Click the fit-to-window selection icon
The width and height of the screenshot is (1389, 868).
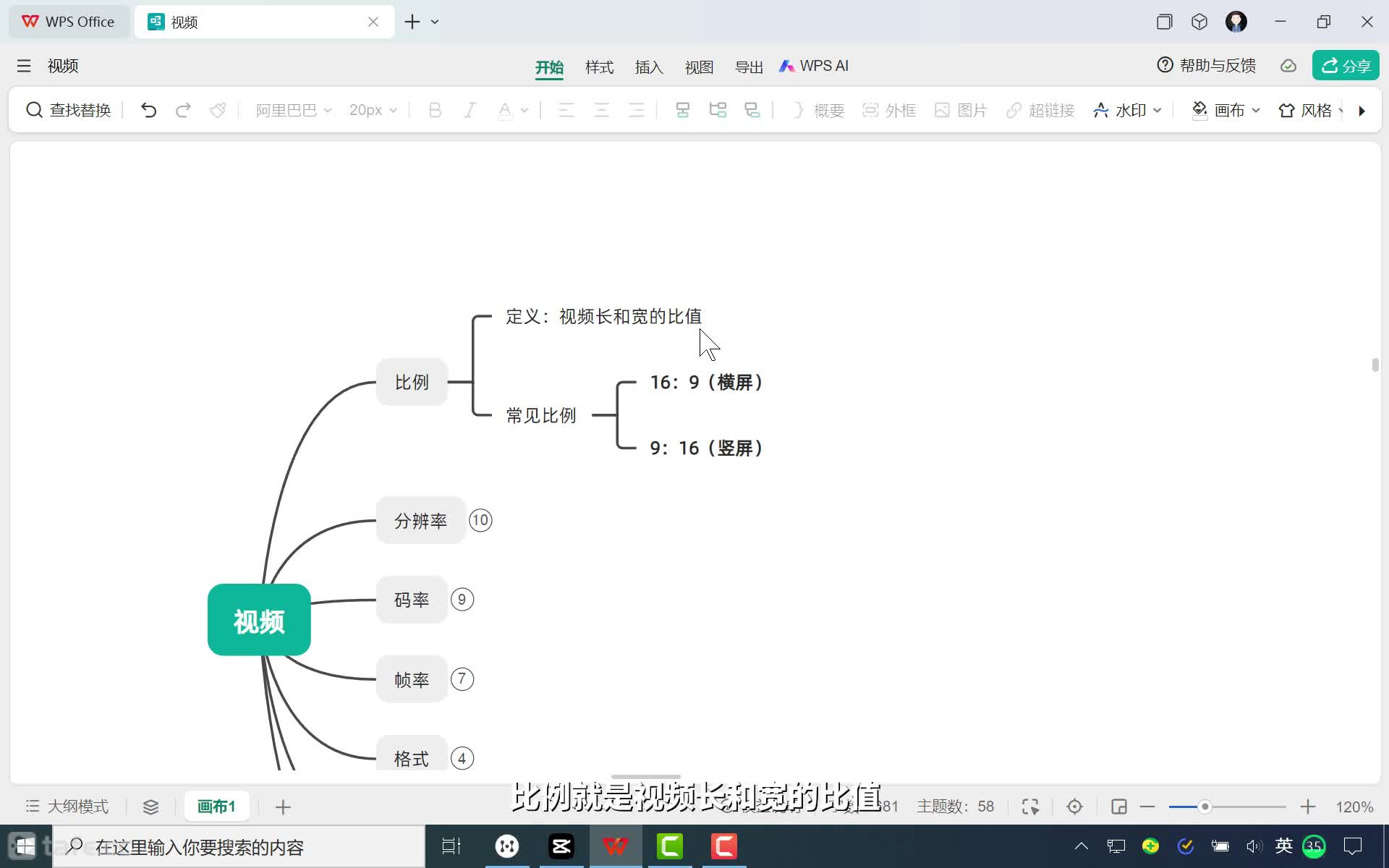point(1030,807)
